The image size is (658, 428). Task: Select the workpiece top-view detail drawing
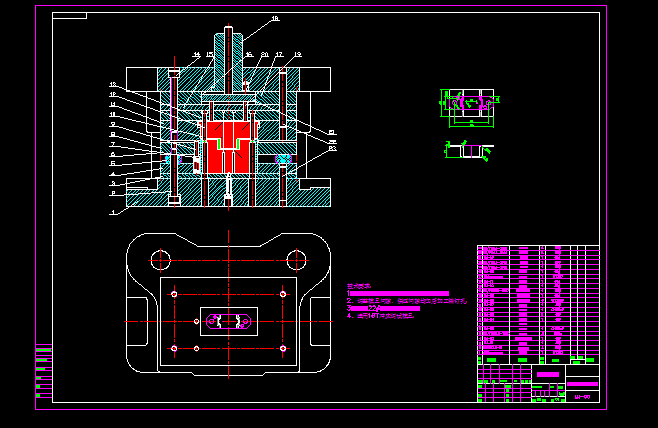(469, 108)
